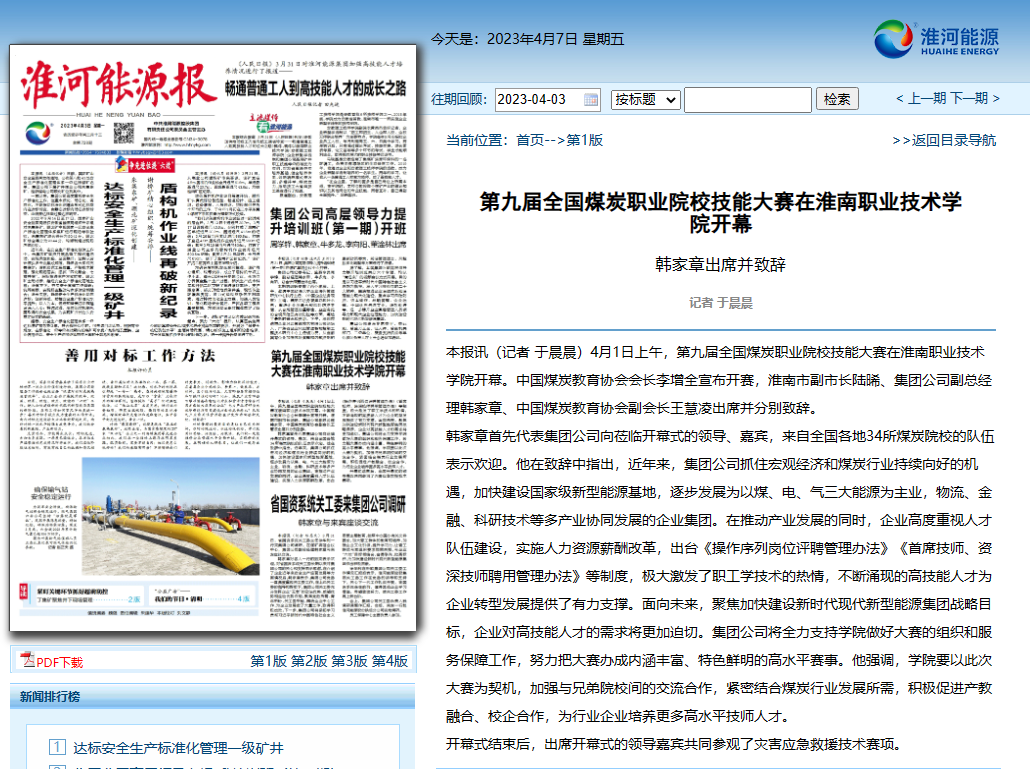Click 首页 in the breadcrumb

530,140
